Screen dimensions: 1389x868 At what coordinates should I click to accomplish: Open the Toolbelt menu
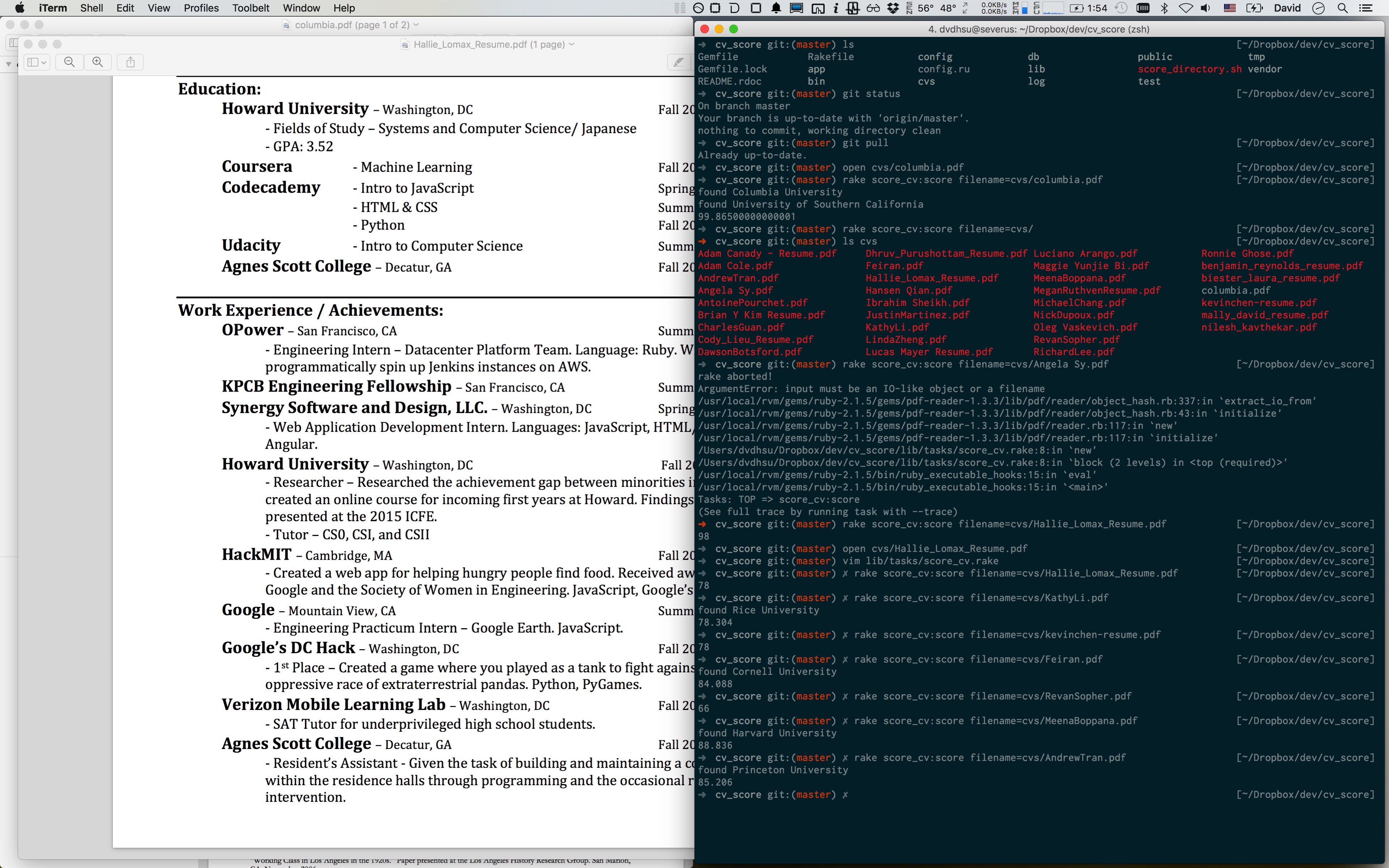(251, 8)
